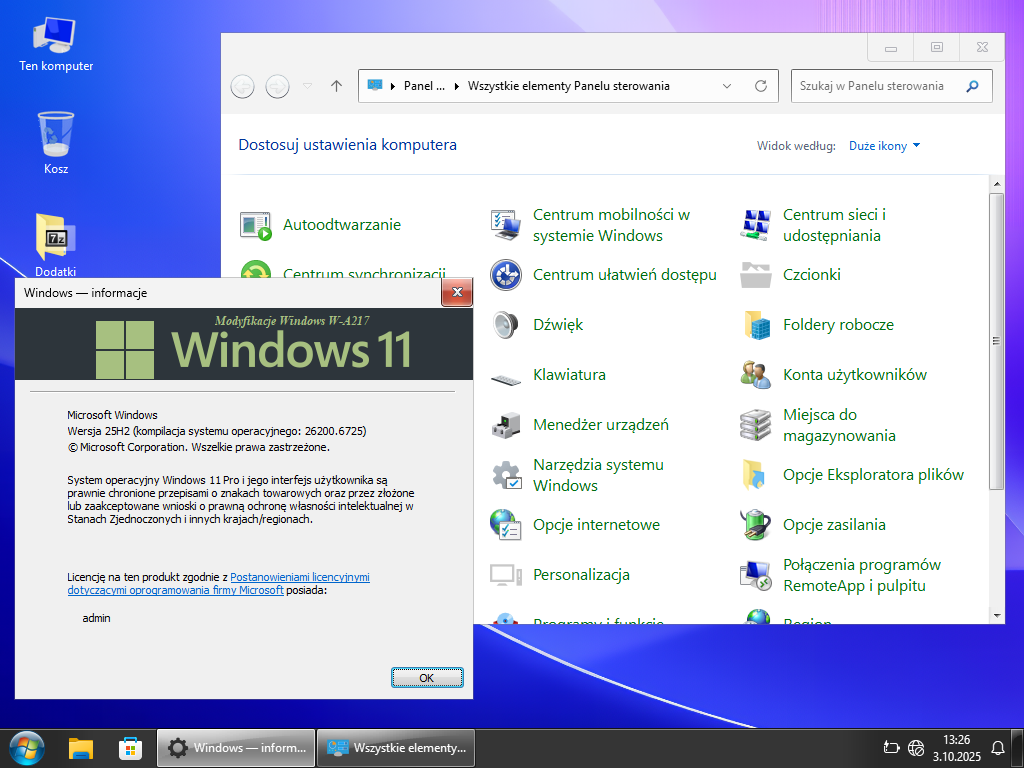Open the Dźwięk speaker icon
The width and height of the screenshot is (1024, 768).
(x=506, y=325)
